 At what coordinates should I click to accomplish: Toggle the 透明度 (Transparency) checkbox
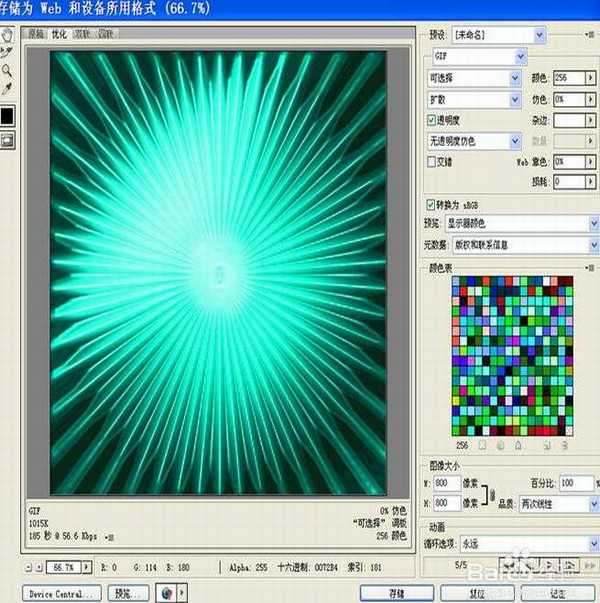(x=432, y=120)
